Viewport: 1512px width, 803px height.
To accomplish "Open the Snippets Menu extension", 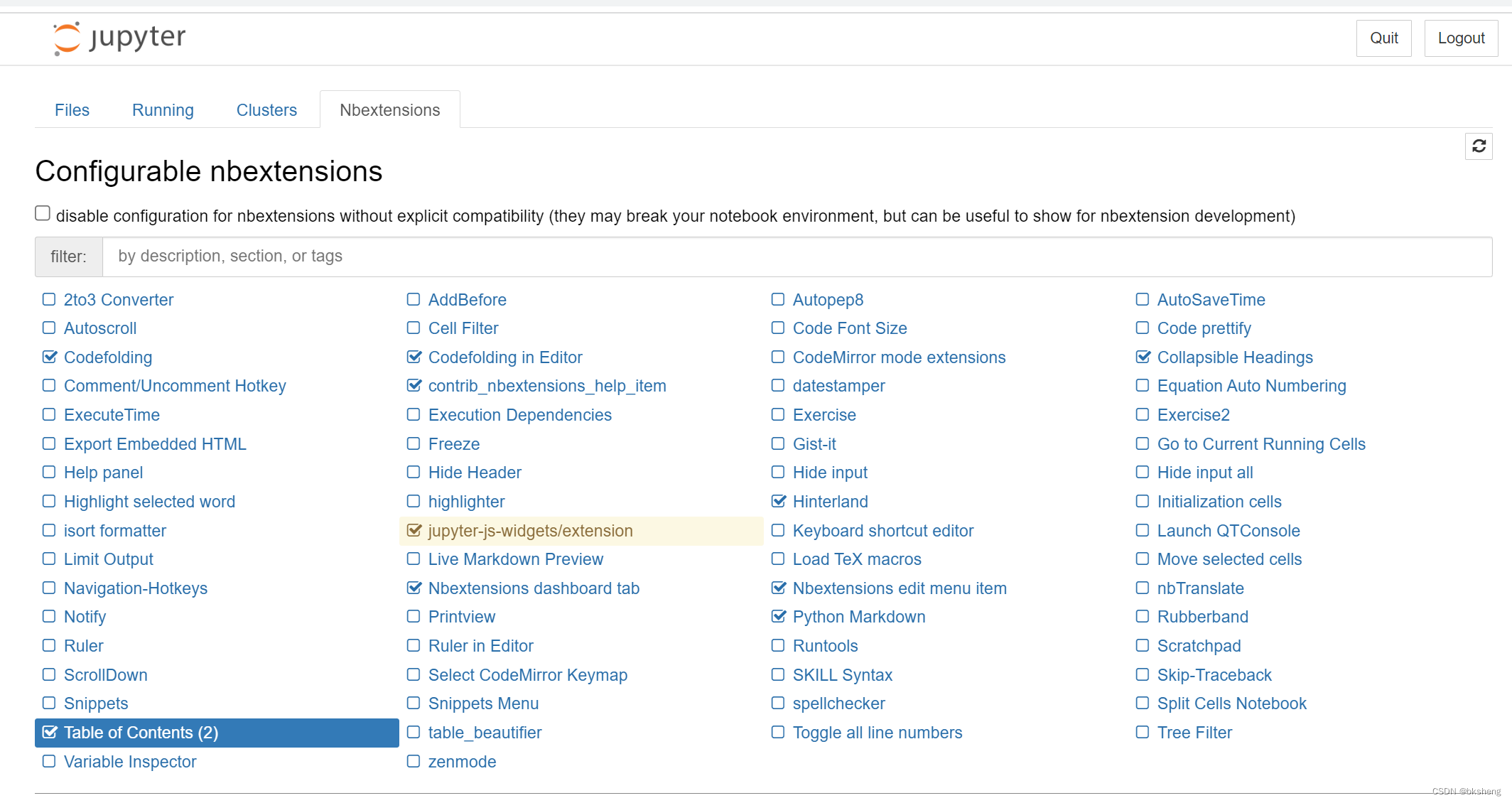I will tap(484, 704).
